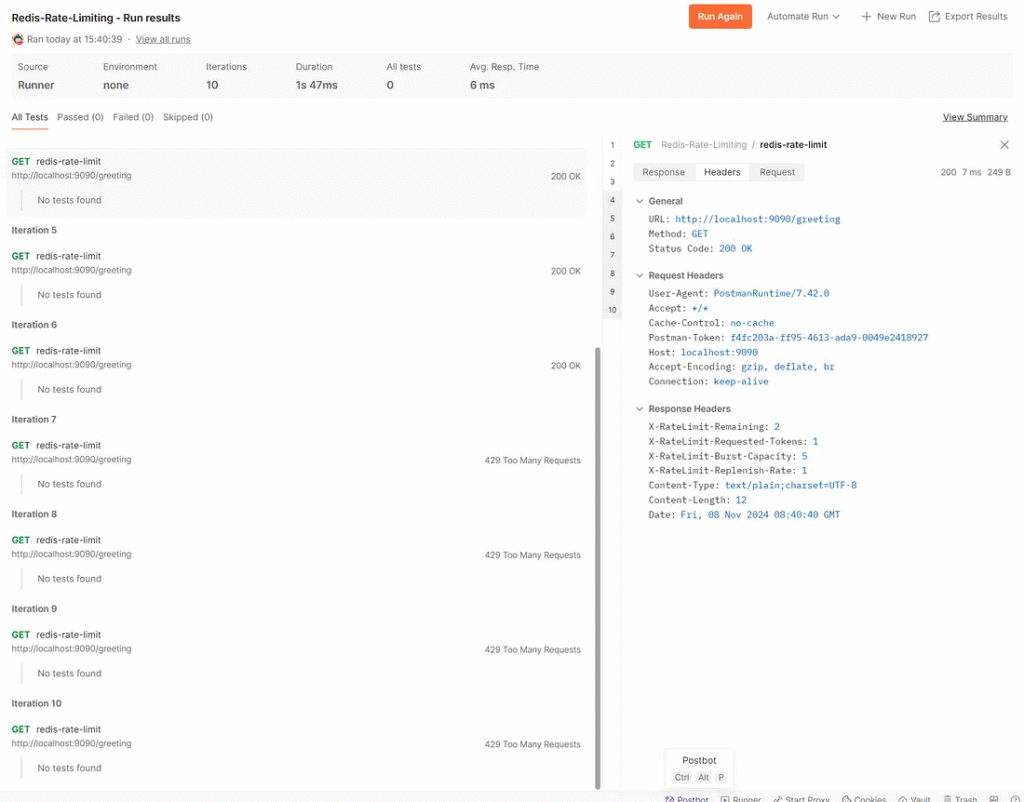Click the 'Iteration 5' heading

point(34,230)
